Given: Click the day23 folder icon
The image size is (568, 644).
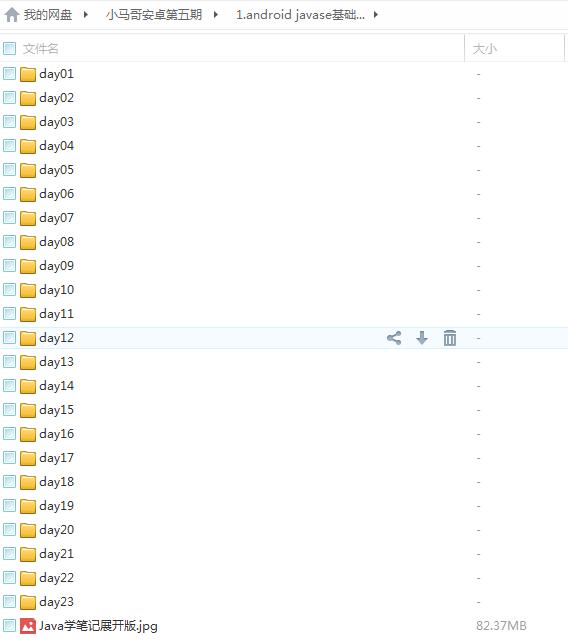Looking at the screenshot, I should [x=28, y=602].
